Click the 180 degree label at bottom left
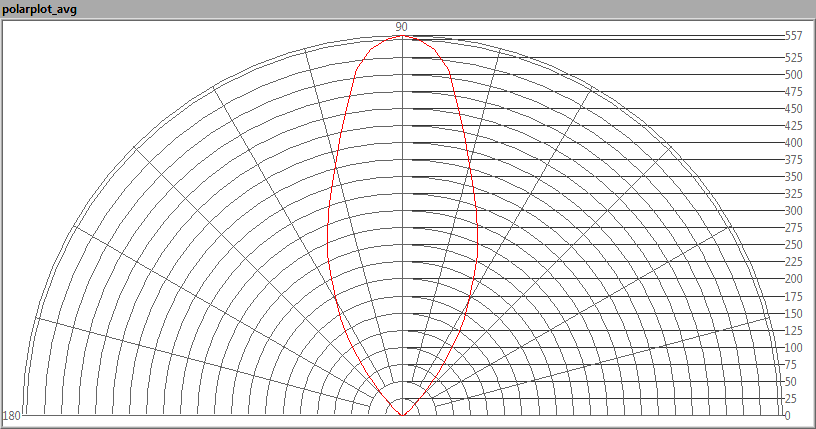Viewport: 816px width, 429px height. point(12,415)
